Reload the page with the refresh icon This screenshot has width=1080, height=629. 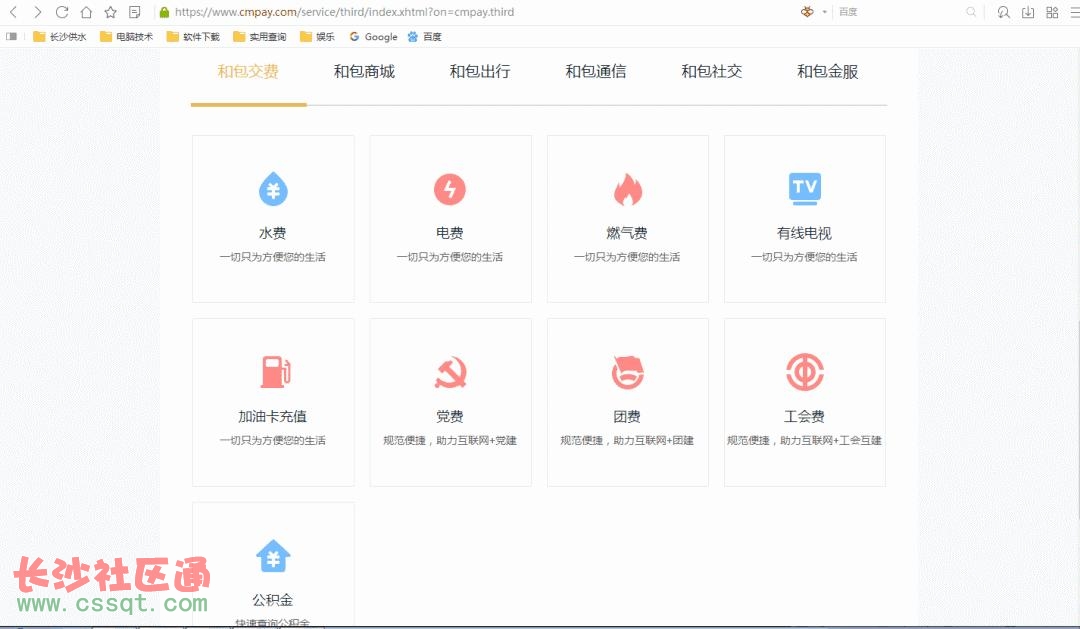point(62,12)
